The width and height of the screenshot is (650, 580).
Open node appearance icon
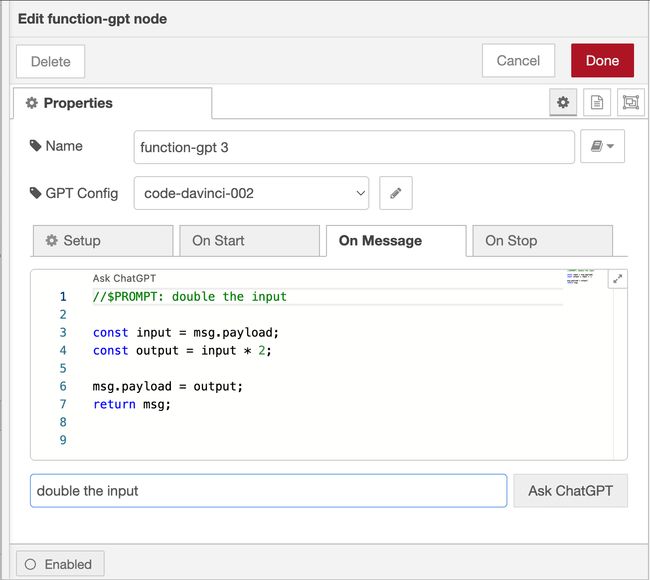click(x=631, y=102)
